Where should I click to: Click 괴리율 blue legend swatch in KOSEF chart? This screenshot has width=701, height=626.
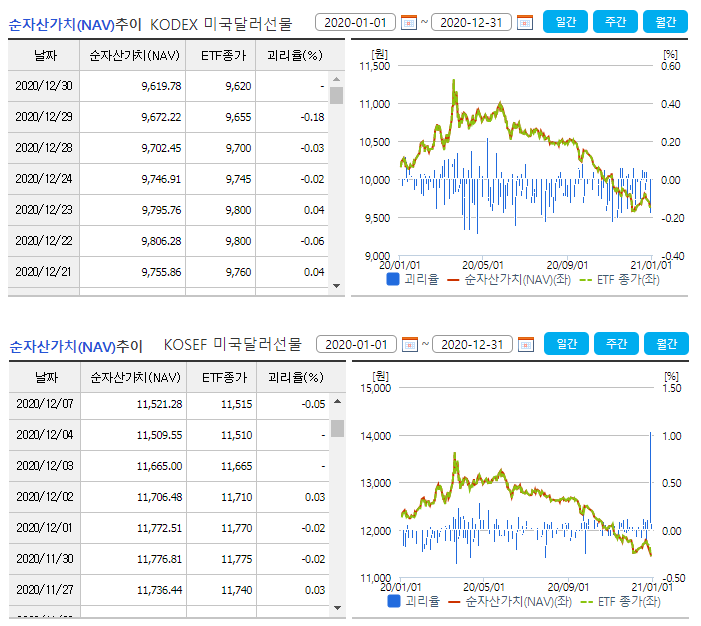[x=393, y=601]
